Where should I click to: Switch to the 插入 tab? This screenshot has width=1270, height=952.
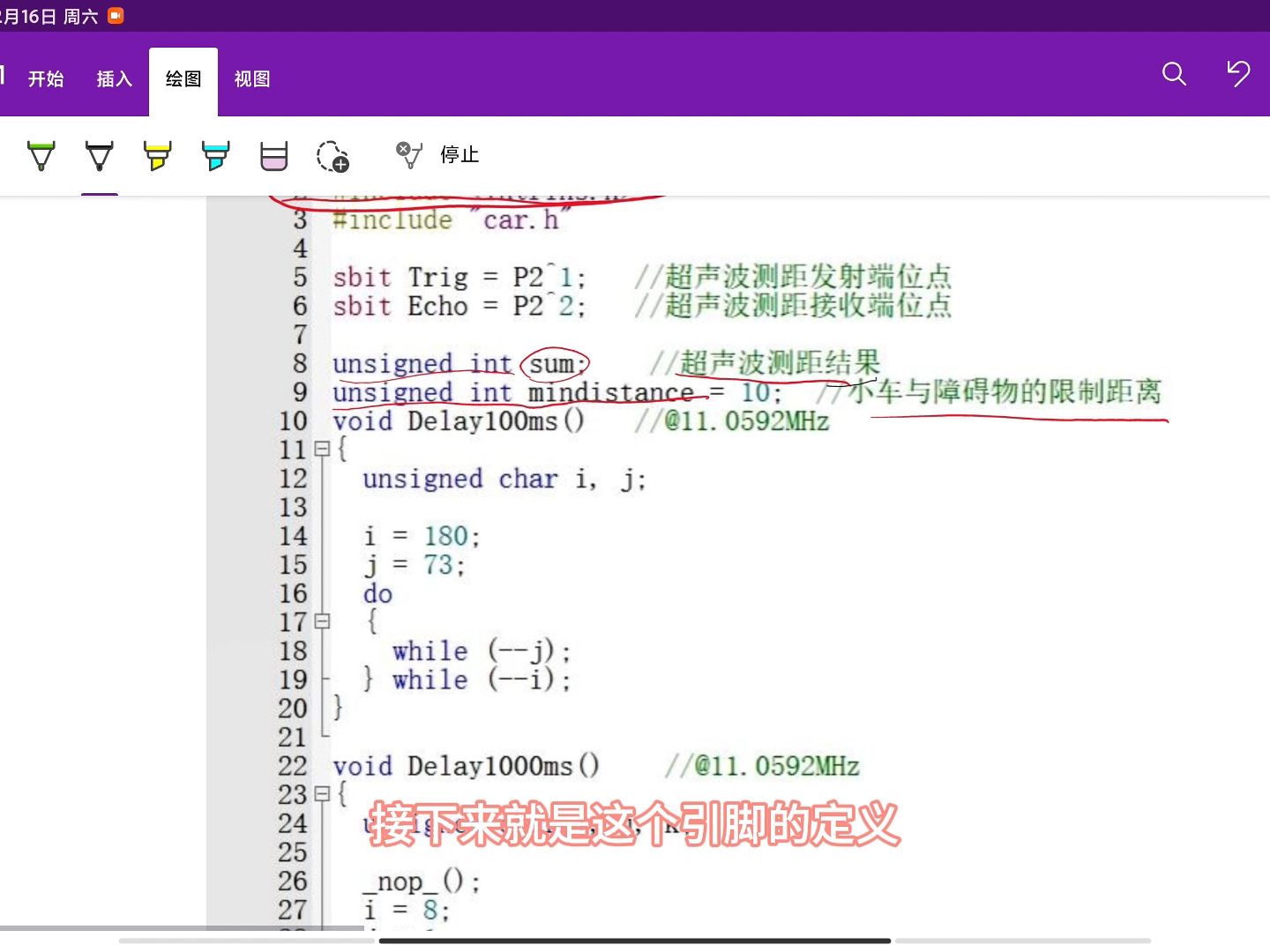pyautogui.click(x=115, y=79)
